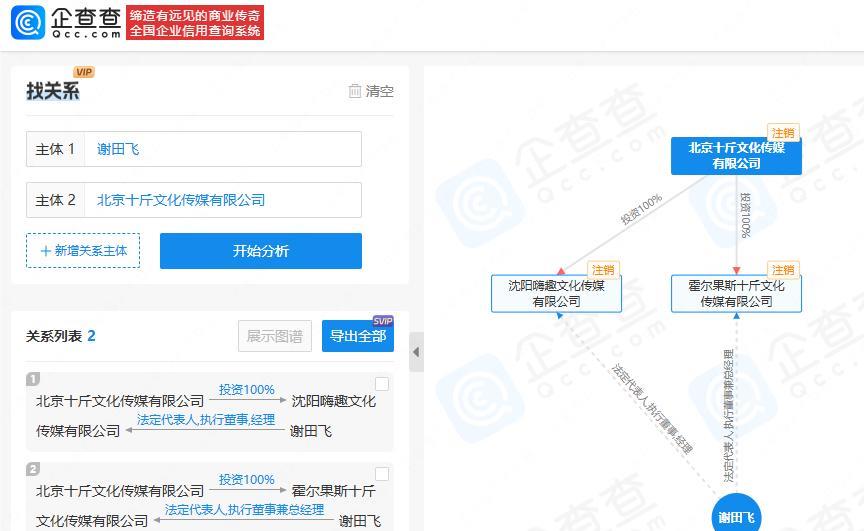This screenshot has height=531, width=864.
Task: Export all with 导出全部 button
Action: click(x=358, y=336)
